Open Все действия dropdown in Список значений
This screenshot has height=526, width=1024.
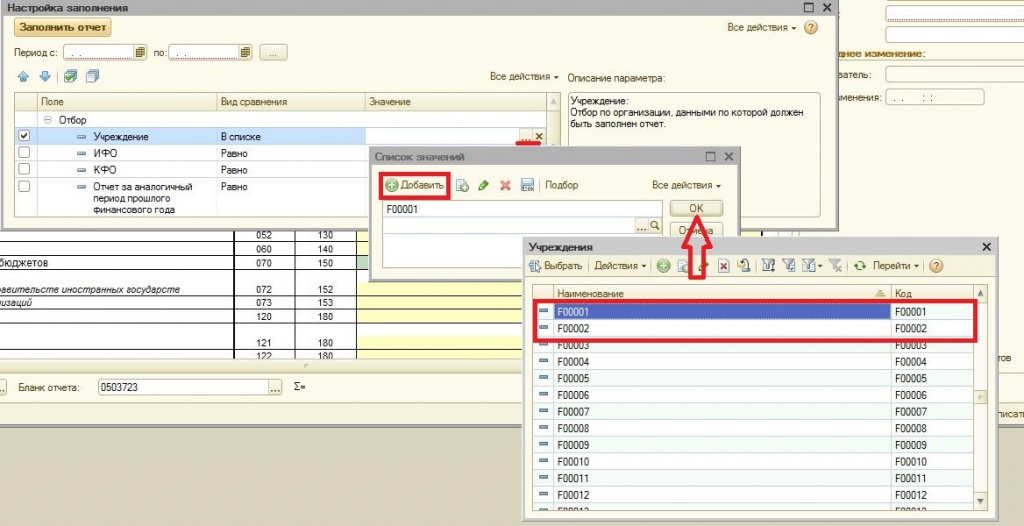686,186
